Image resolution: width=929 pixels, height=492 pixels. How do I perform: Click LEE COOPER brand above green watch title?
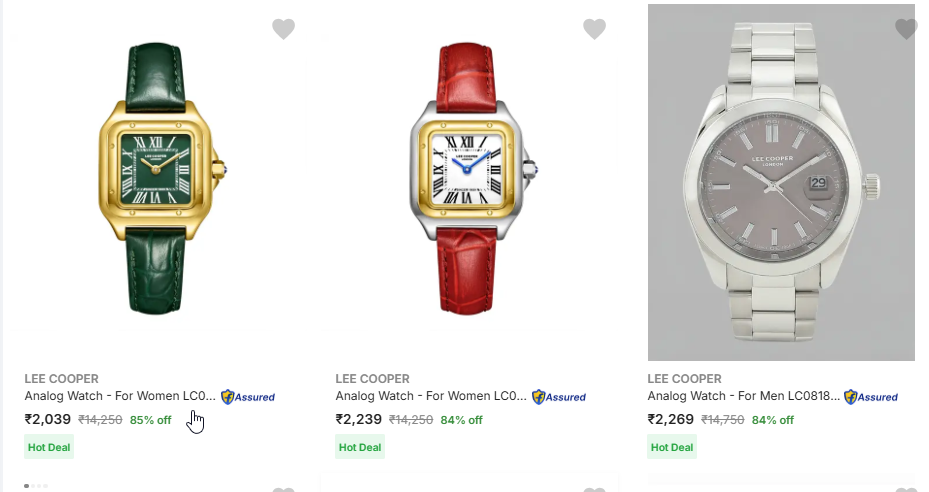[x=61, y=379]
